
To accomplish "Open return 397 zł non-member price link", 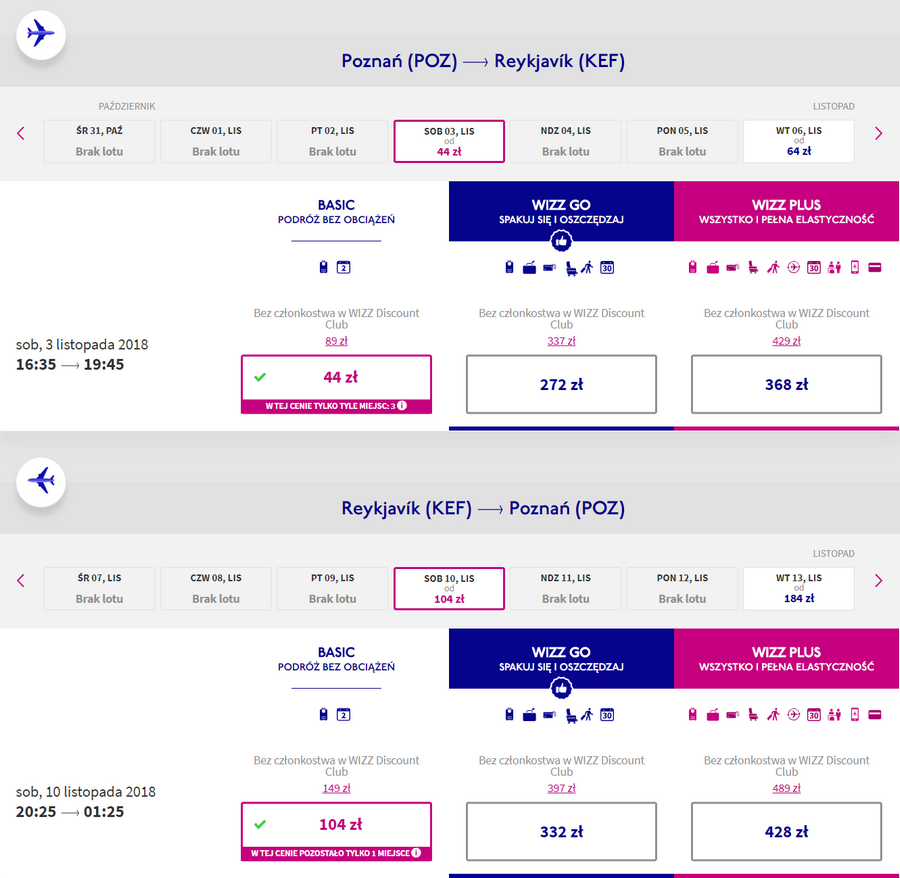I will 561,788.
